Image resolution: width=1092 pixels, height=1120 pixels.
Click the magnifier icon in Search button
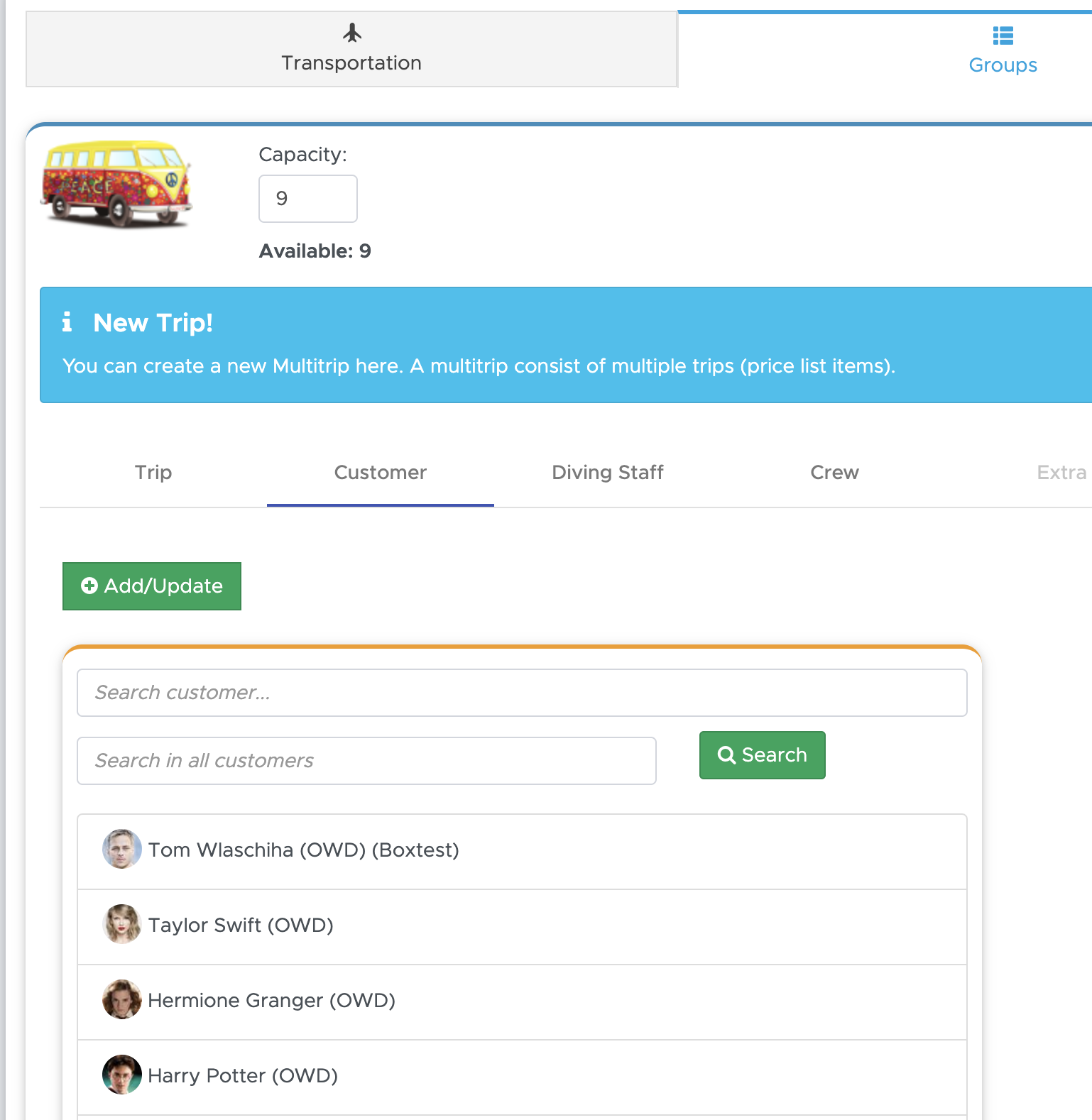(726, 754)
